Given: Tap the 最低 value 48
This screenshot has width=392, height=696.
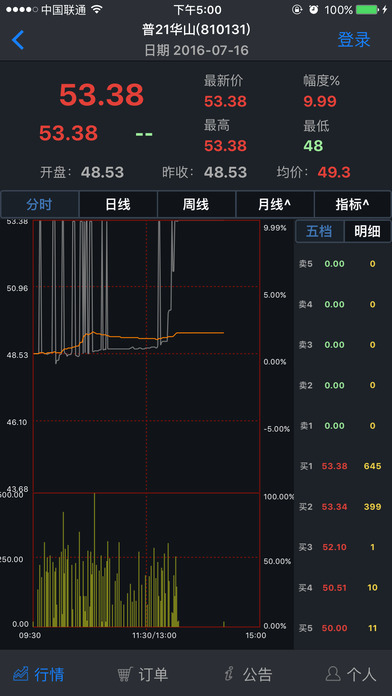Looking at the screenshot, I should tap(313, 146).
